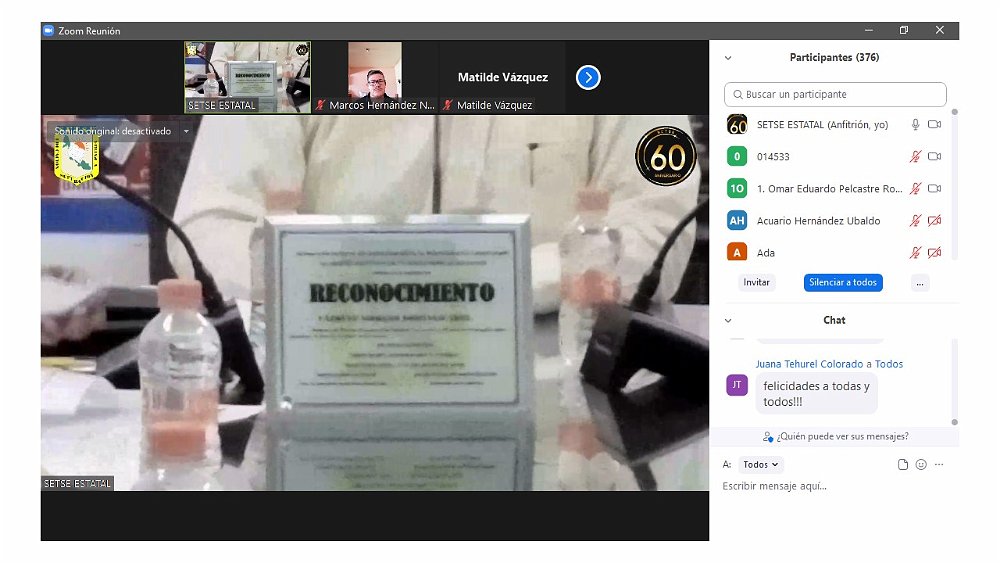Unmute the microphone for participant Ada
This screenshot has width=1000, height=563.
coord(914,253)
